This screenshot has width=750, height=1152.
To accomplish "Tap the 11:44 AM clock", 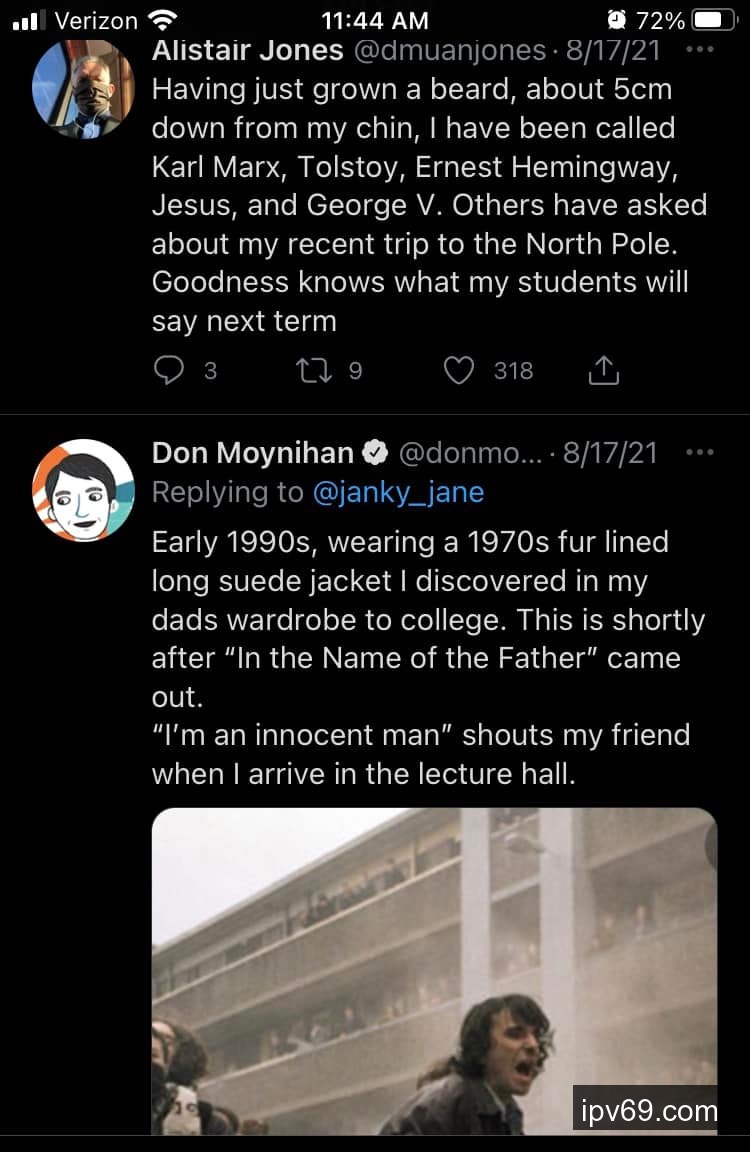I will coord(375,20).
